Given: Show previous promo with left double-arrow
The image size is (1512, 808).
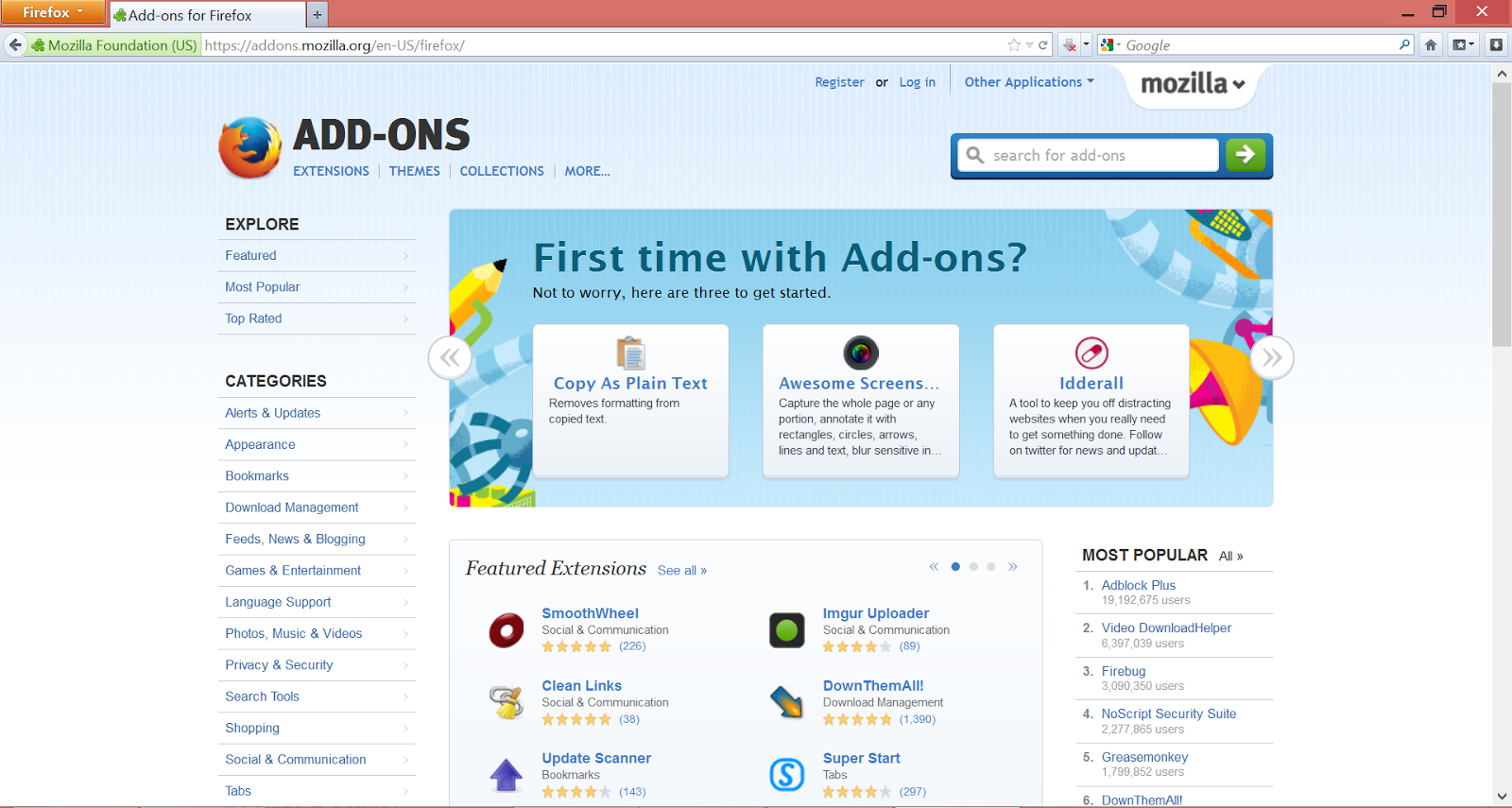Looking at the screenshot, I should pyautogui.click(x=450, y=357).
